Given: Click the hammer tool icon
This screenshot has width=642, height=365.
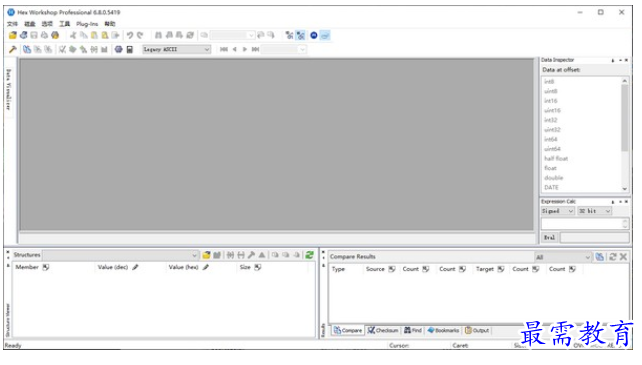Looking at the screenshot, I should click(x=13, y=50).
